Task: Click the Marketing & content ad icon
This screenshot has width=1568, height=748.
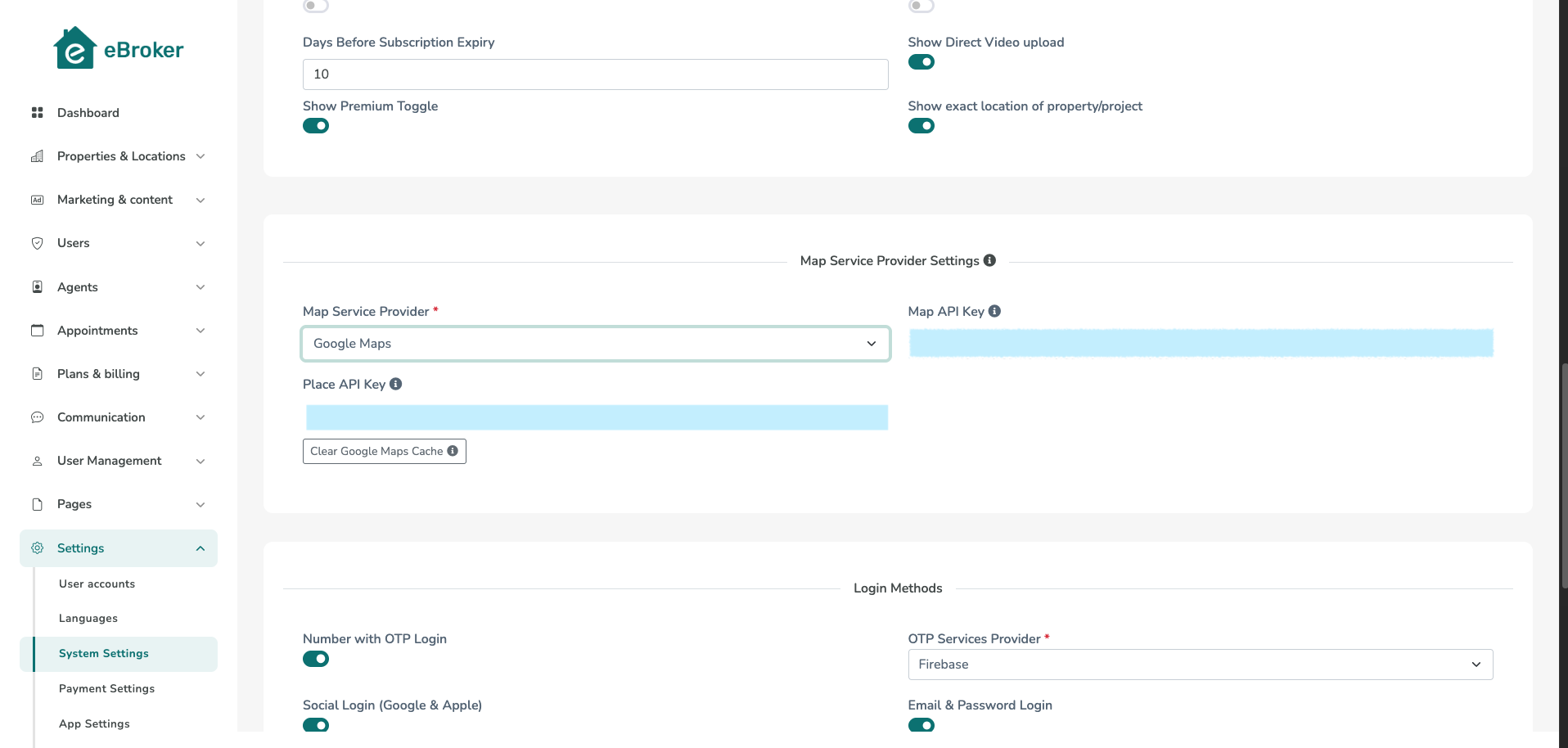Action: coord(37,200)
